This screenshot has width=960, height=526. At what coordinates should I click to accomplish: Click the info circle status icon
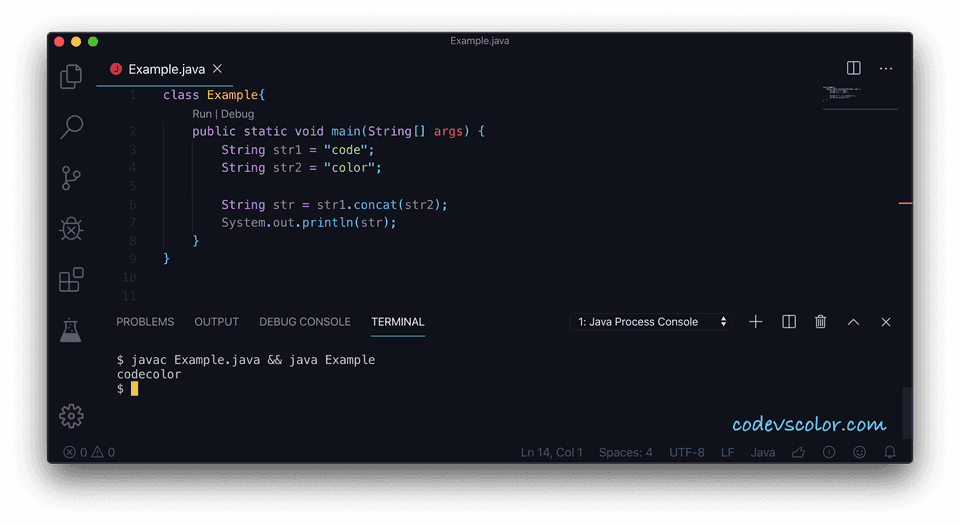828,452
